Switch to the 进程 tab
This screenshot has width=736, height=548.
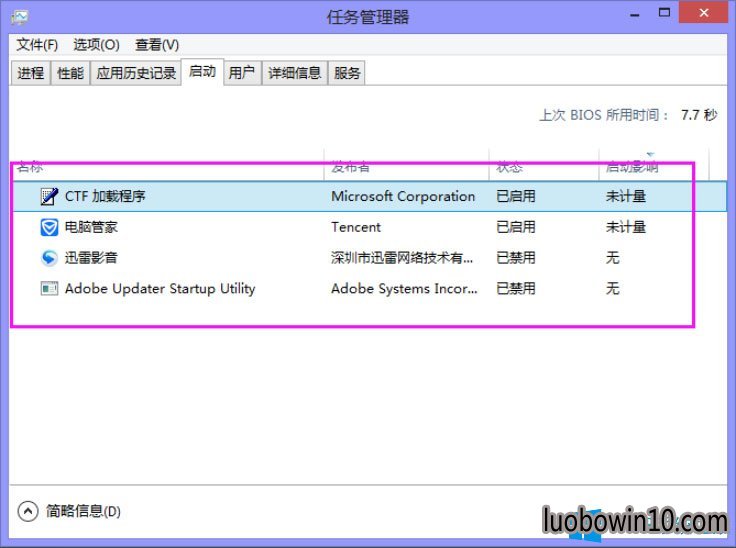tap(31, 73)
